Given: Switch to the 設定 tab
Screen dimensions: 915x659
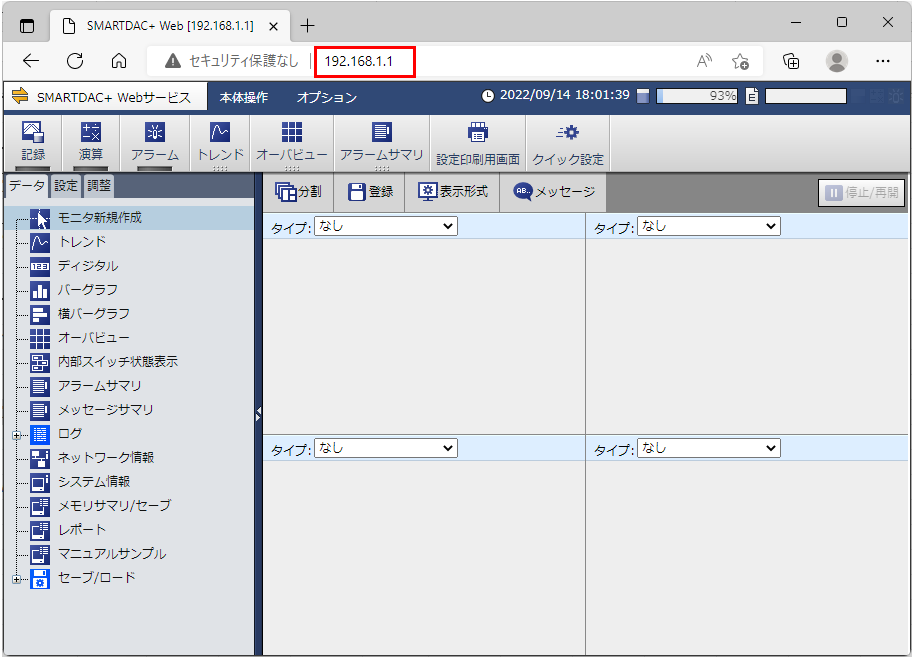Looking at the screenshot, I should [x=66, y=185].
